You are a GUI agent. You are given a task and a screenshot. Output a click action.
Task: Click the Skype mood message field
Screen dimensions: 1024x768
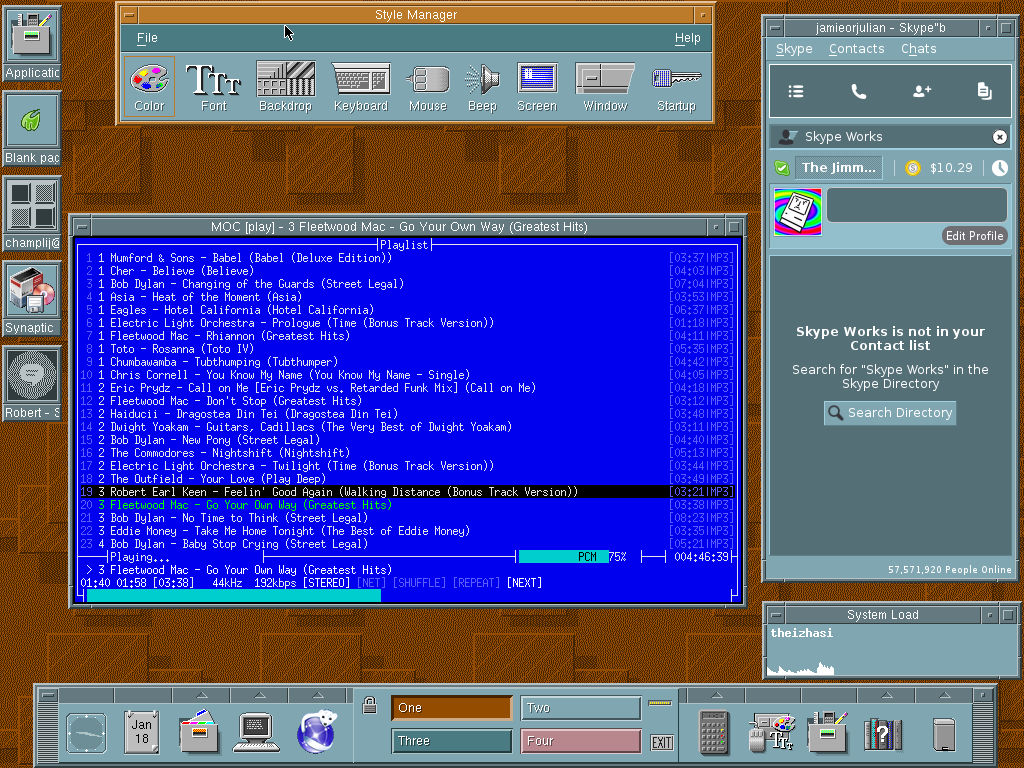pos(917,206)
